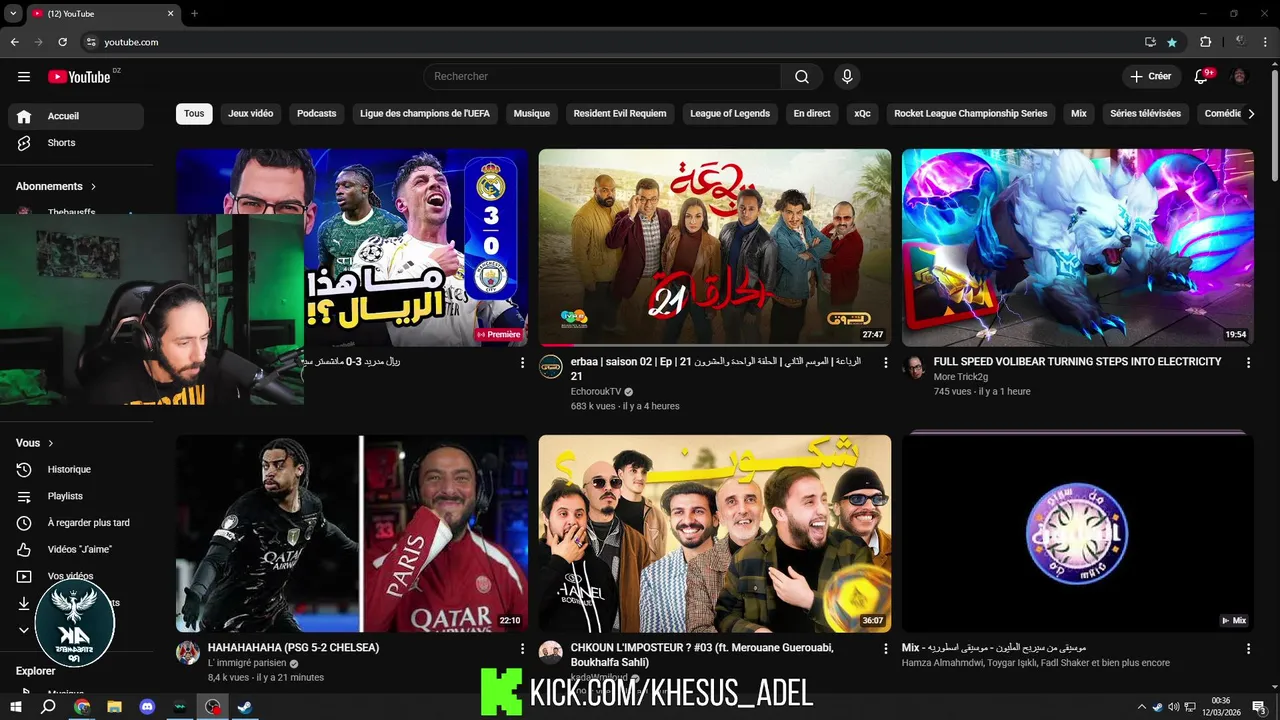Select the xQc filter chip
The width and height of the screenshot is (1280, 720).
862,114
